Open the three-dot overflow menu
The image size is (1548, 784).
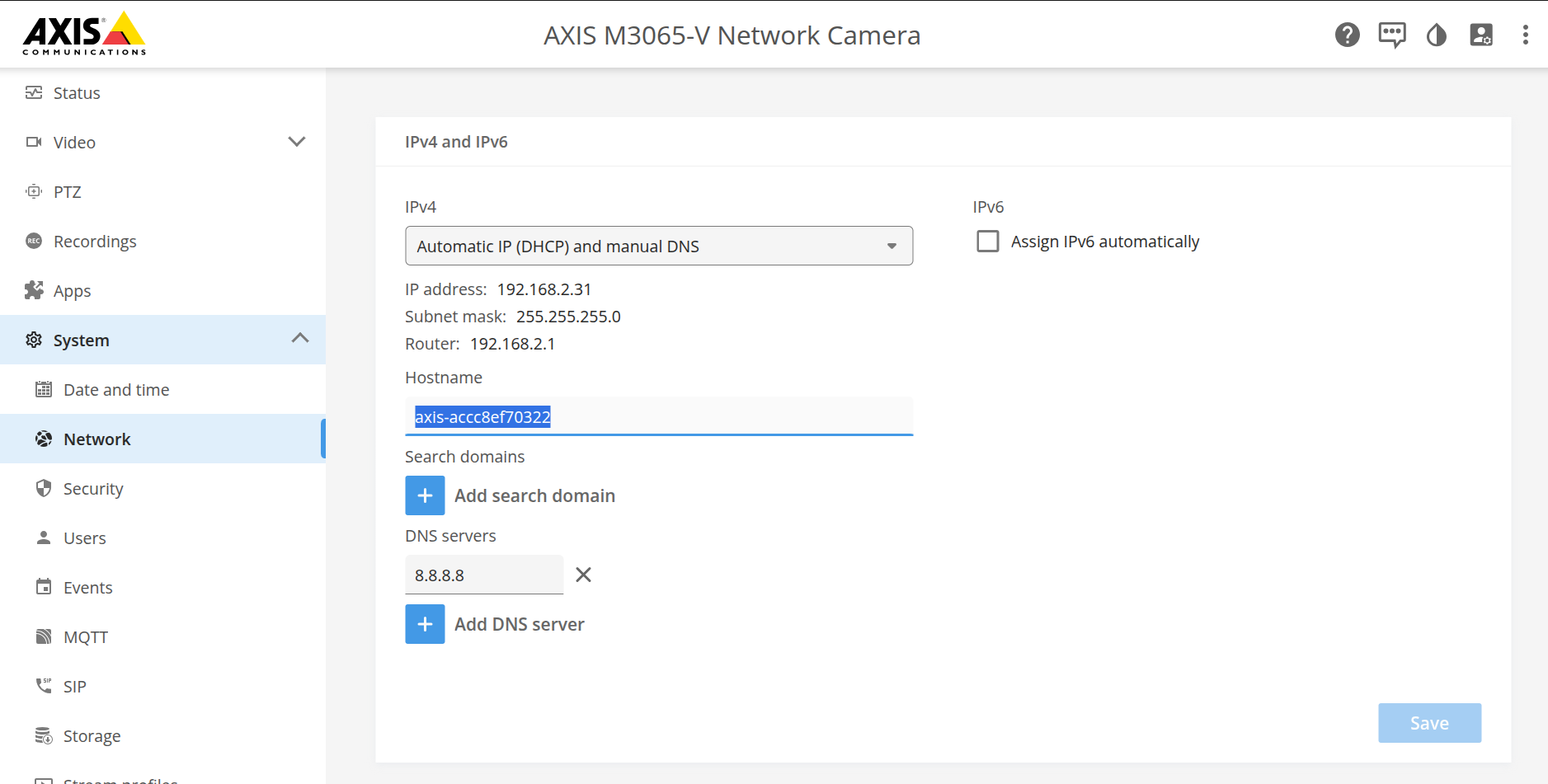click(x=1525, y=35)
